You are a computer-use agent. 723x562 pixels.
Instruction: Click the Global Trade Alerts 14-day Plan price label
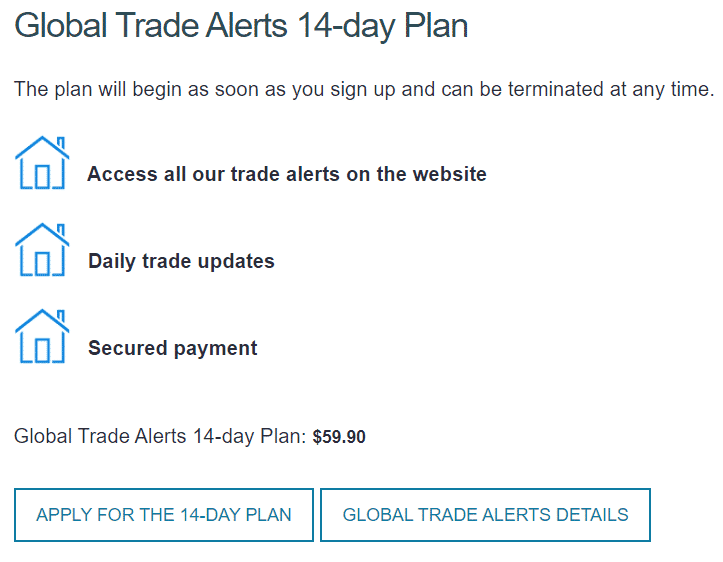pyautogui.click(x=160, y=436)
